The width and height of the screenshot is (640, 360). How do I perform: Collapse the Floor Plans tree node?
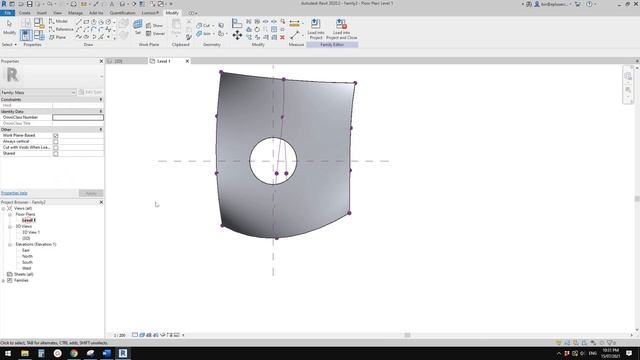[x=10, y=214]
